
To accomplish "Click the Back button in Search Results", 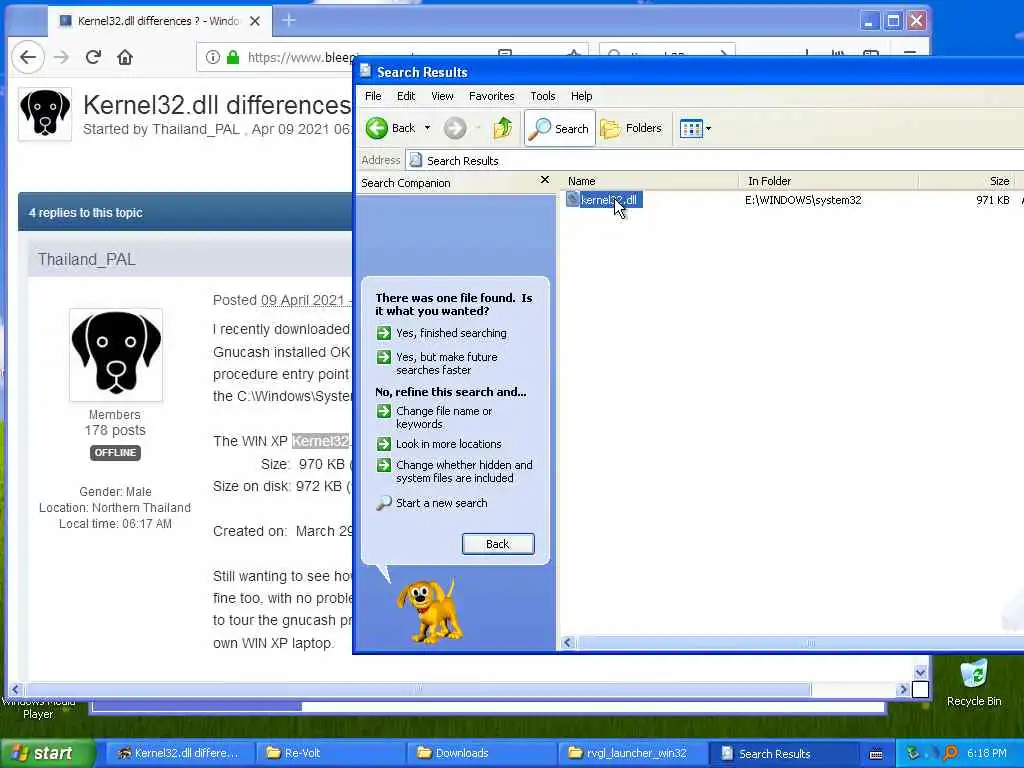I will pos(391,128).
